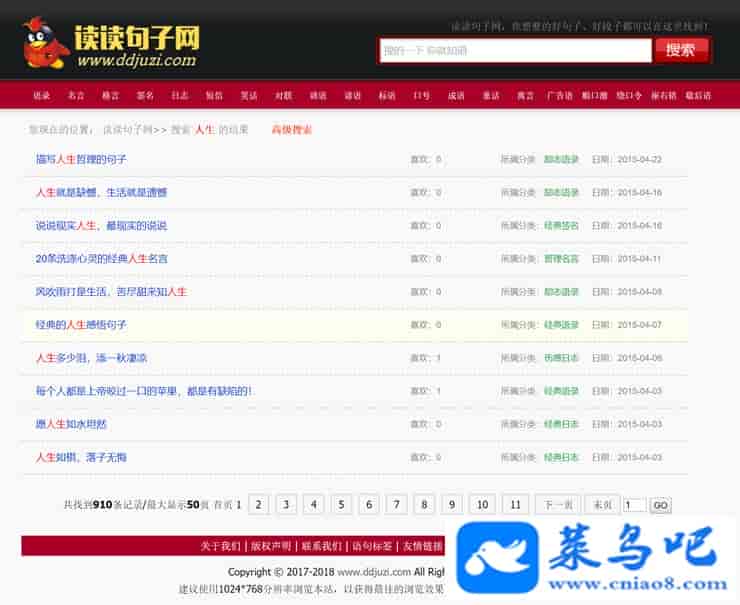Open result 愿人生如水坦然
This screenshot has width=740, height=605.
click(x=71, y=424)
